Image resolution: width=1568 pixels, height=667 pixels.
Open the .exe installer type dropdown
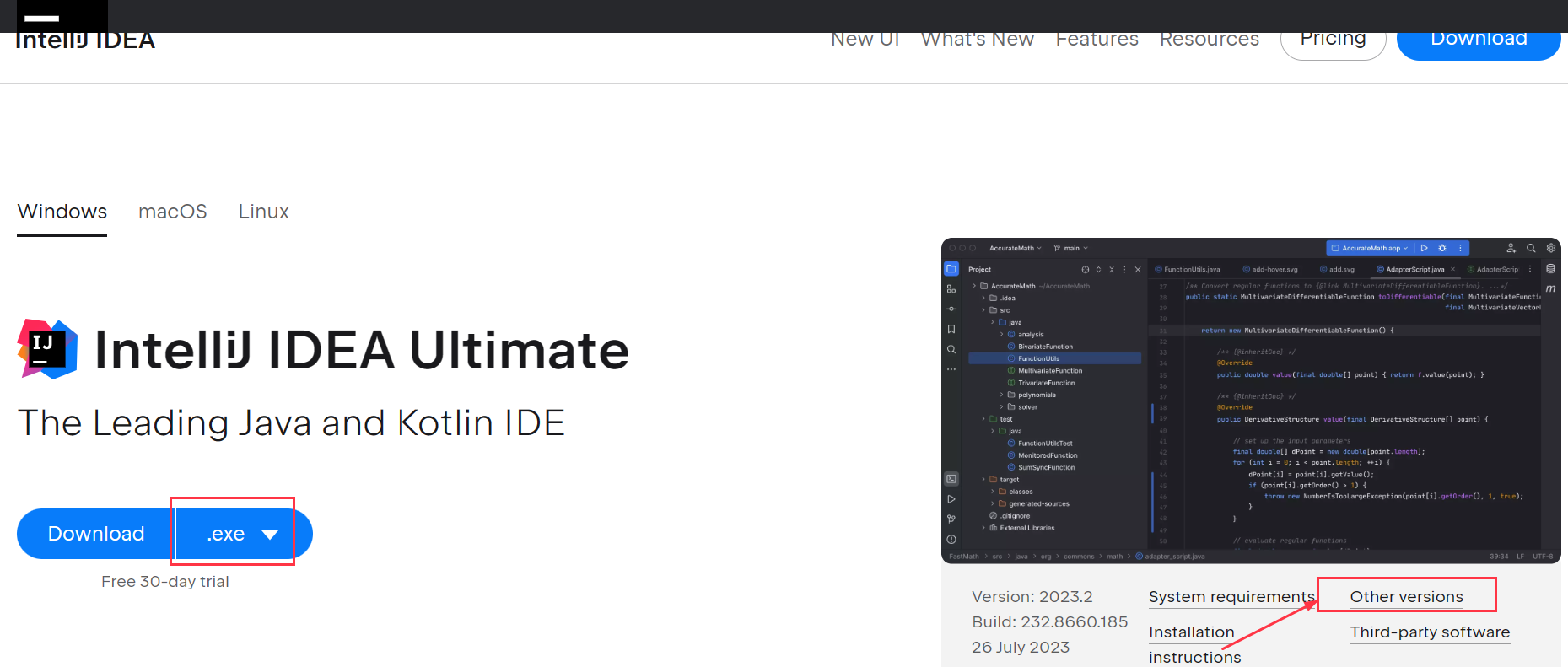click(243, 534)
